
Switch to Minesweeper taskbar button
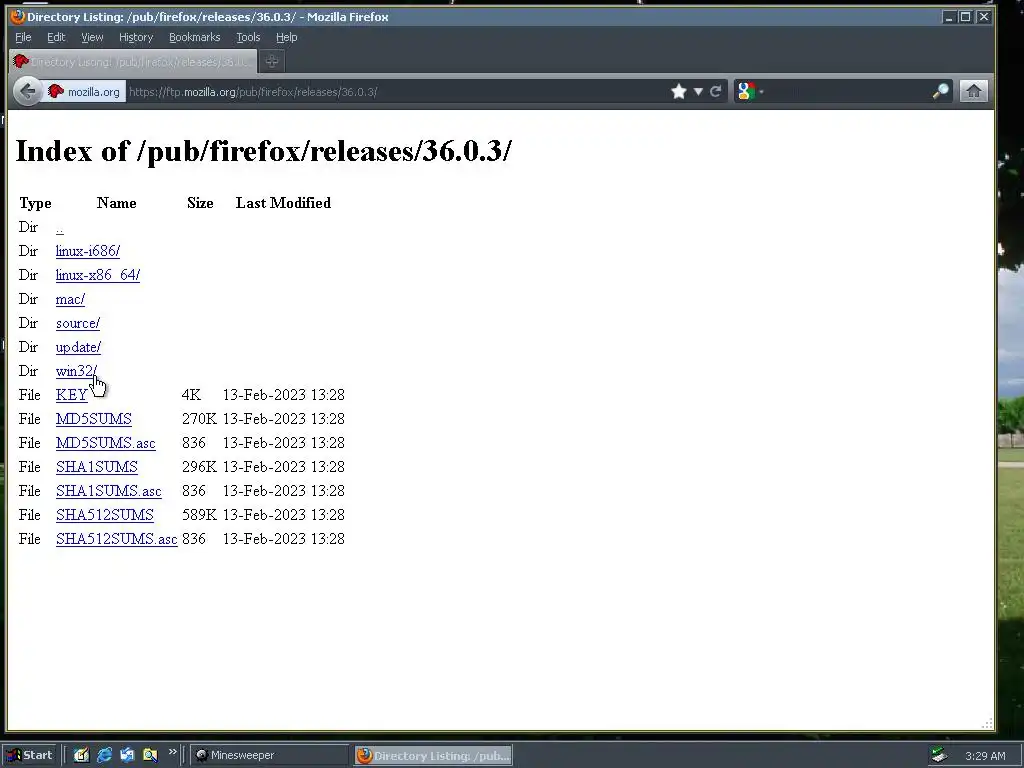click(269, 755)
